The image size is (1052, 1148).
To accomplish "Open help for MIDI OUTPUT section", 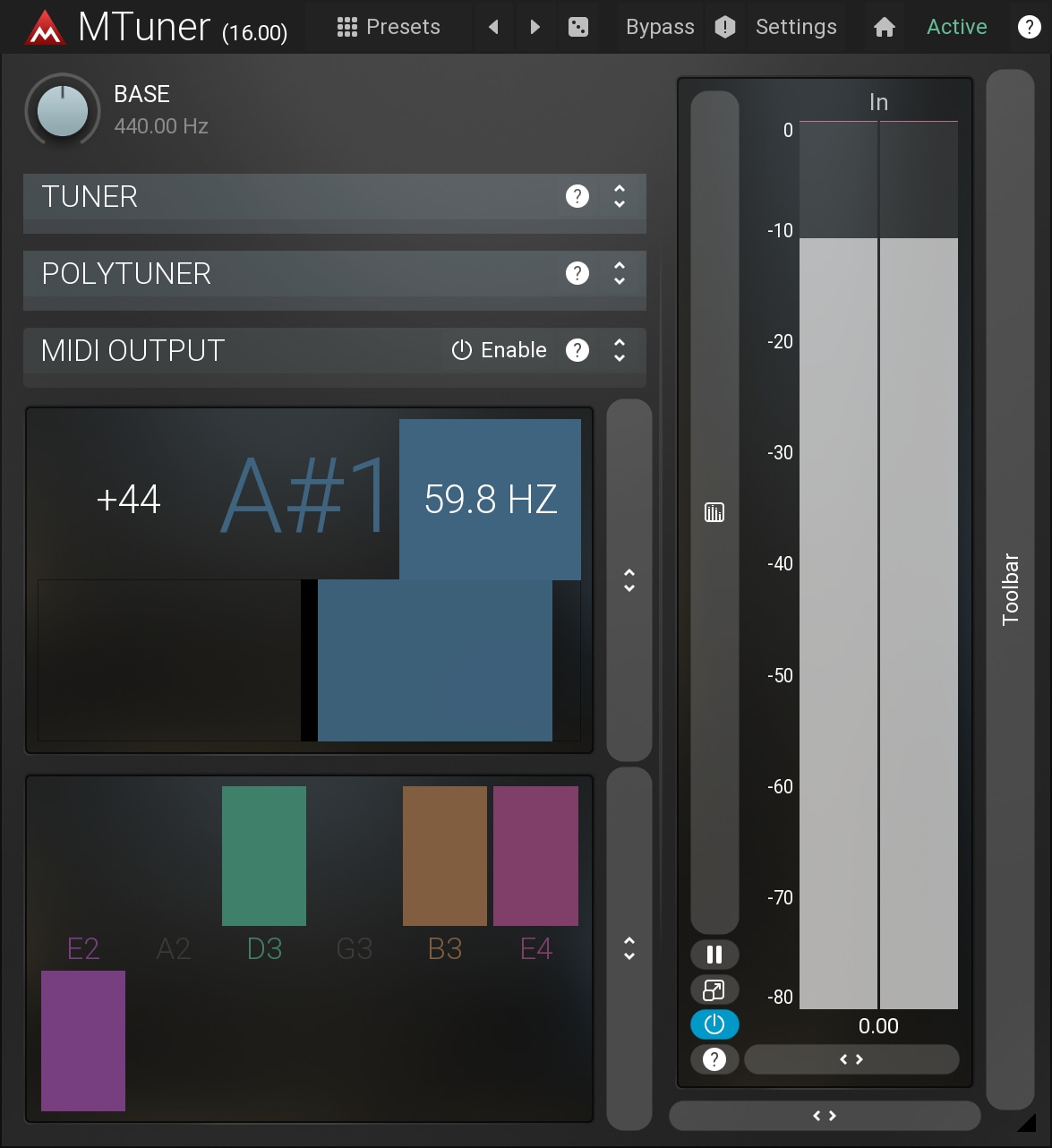I will 577,350.
